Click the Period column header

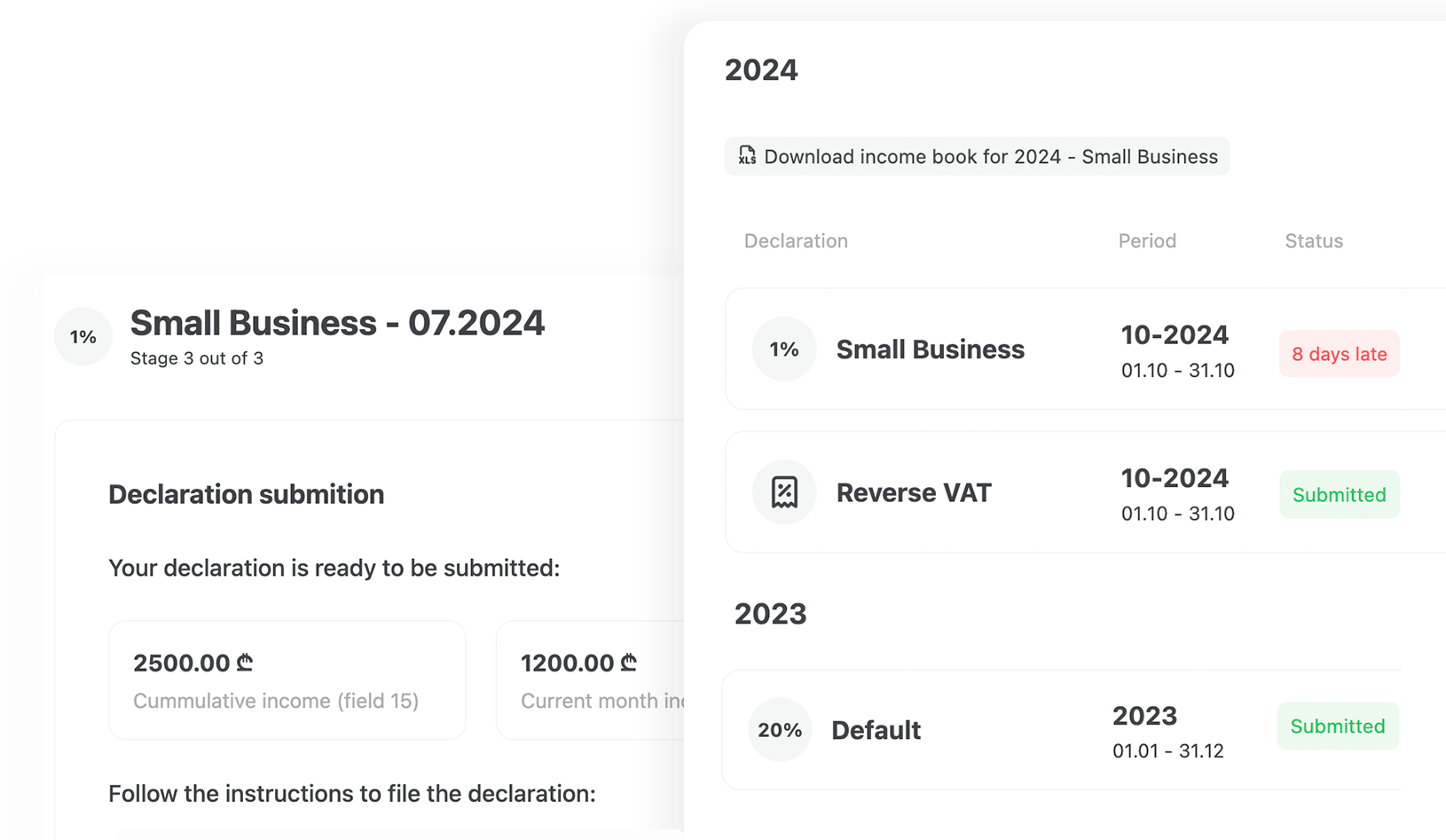(x=1147, y=241)
